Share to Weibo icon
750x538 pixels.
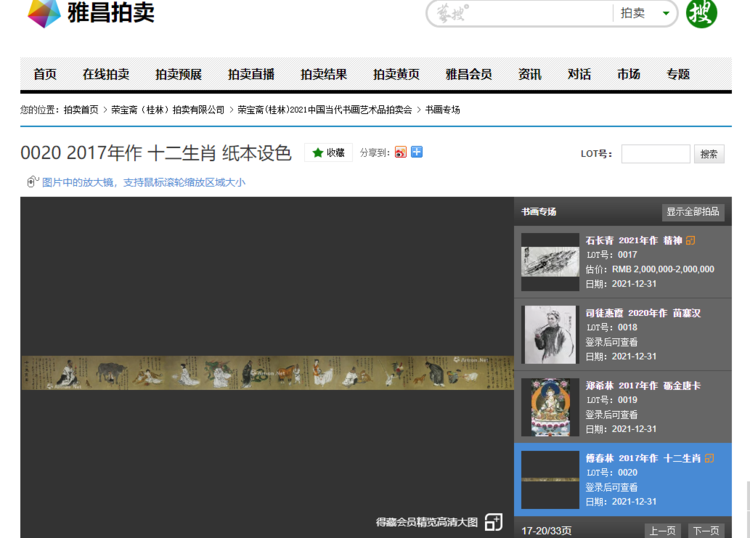tap(401, 152)
